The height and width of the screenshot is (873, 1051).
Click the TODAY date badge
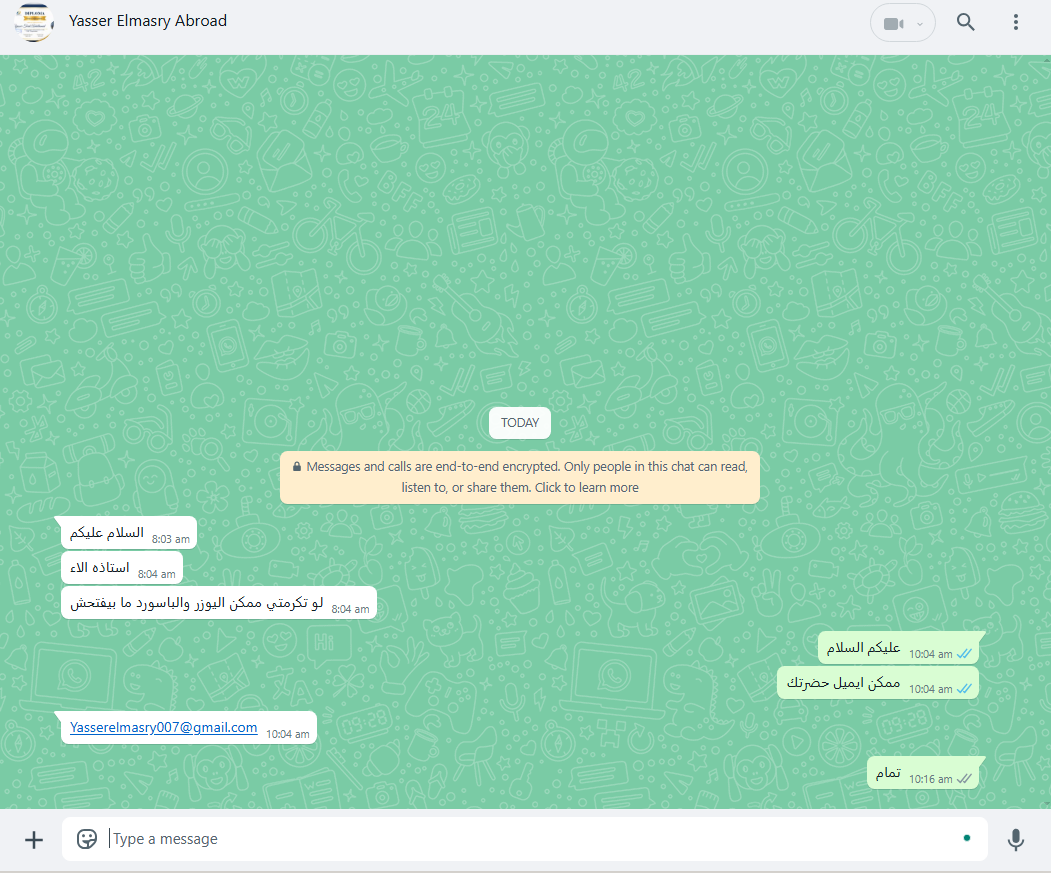pyautogui.click(x=519, y=422)
